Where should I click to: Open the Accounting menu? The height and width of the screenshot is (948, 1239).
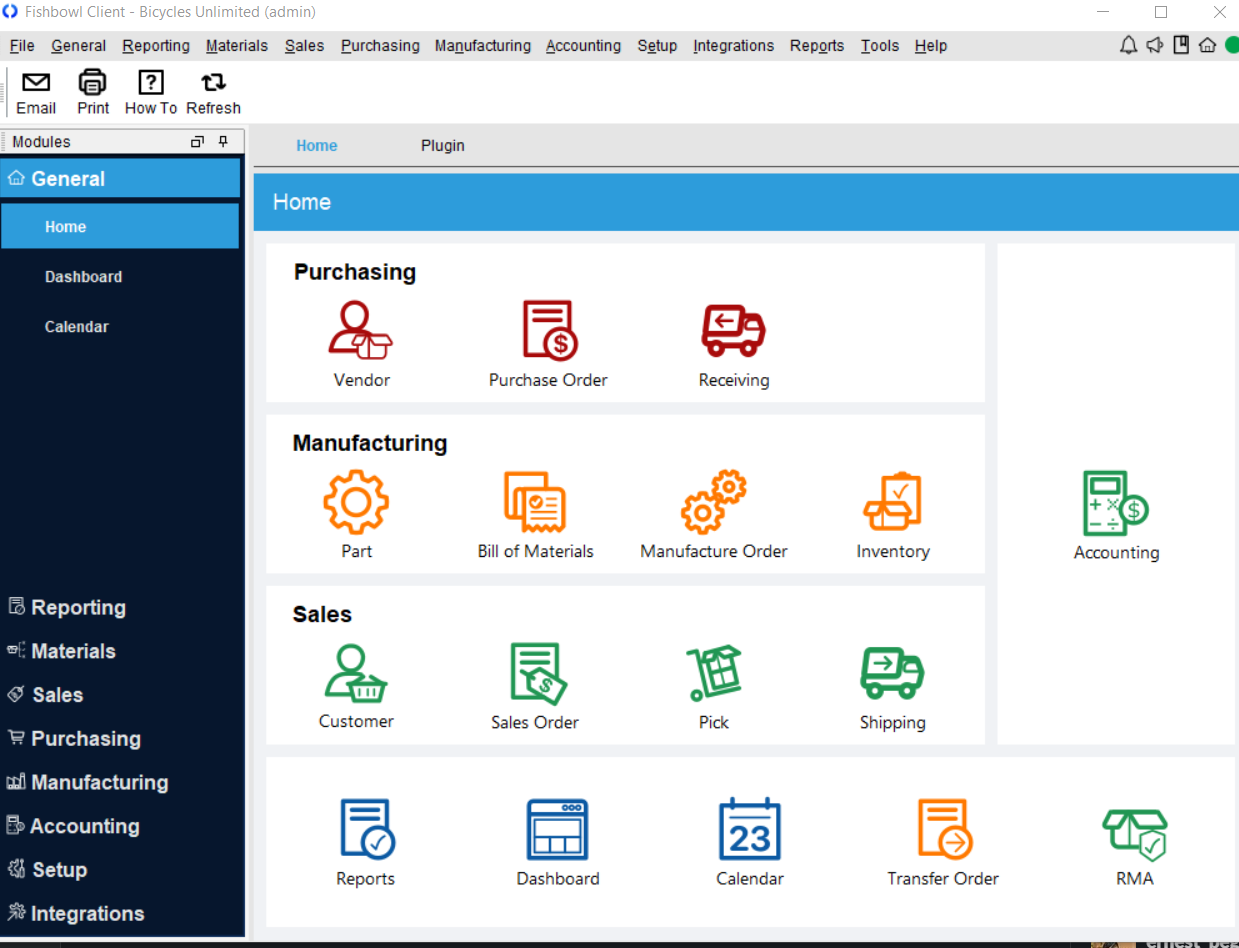click(x=583, y=46)
